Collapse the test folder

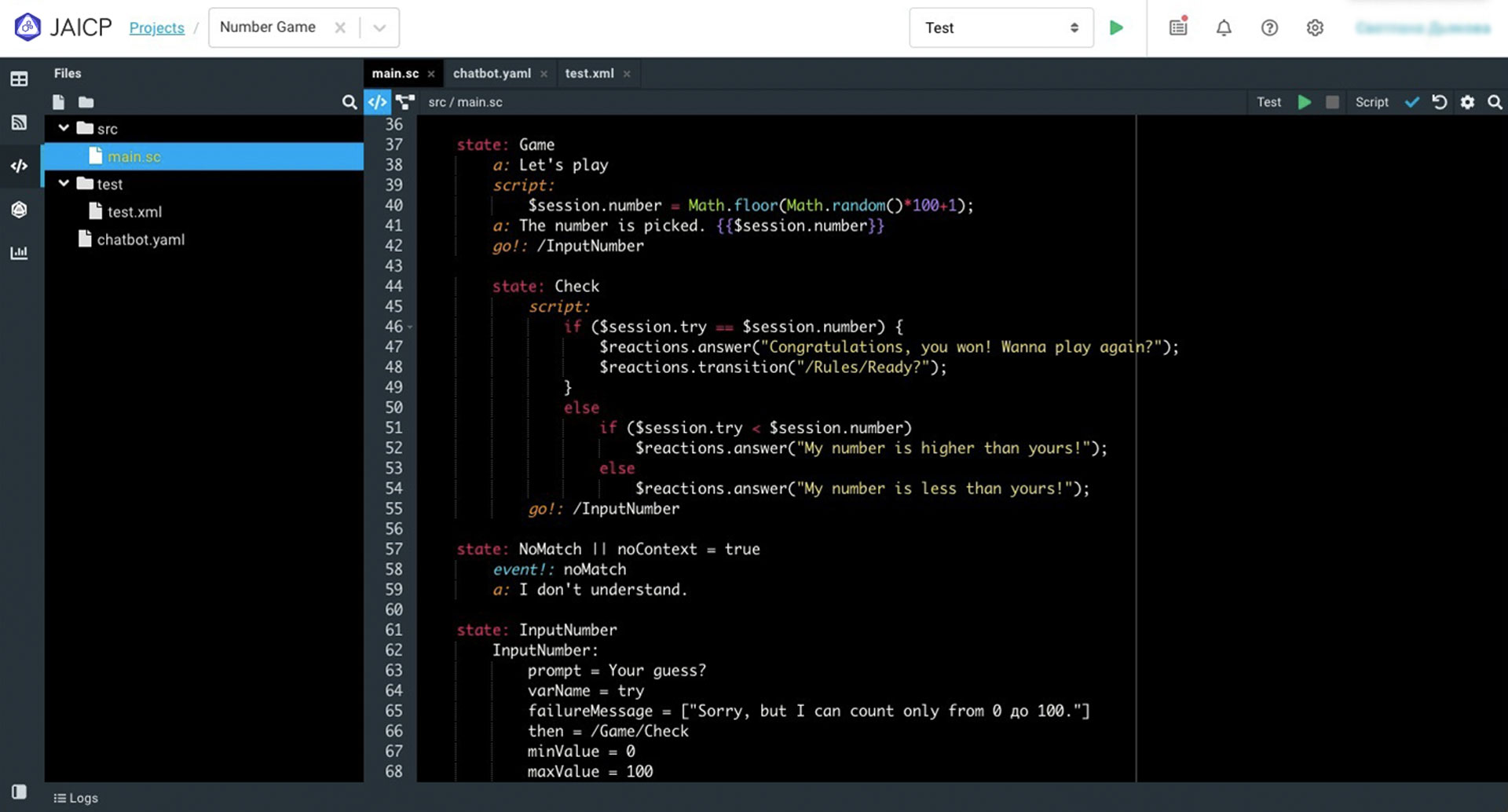[x=64, y=184]
